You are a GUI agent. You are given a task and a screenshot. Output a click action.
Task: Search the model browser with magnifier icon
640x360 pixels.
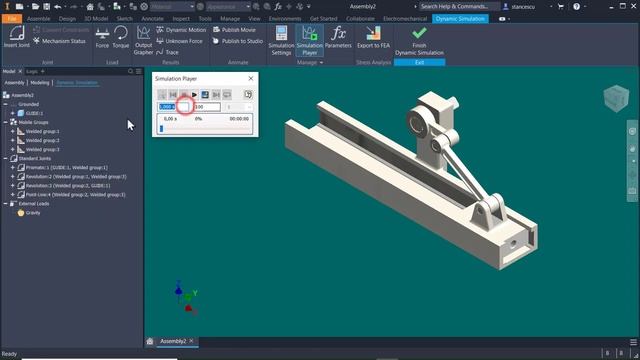[x=131, y=71]
